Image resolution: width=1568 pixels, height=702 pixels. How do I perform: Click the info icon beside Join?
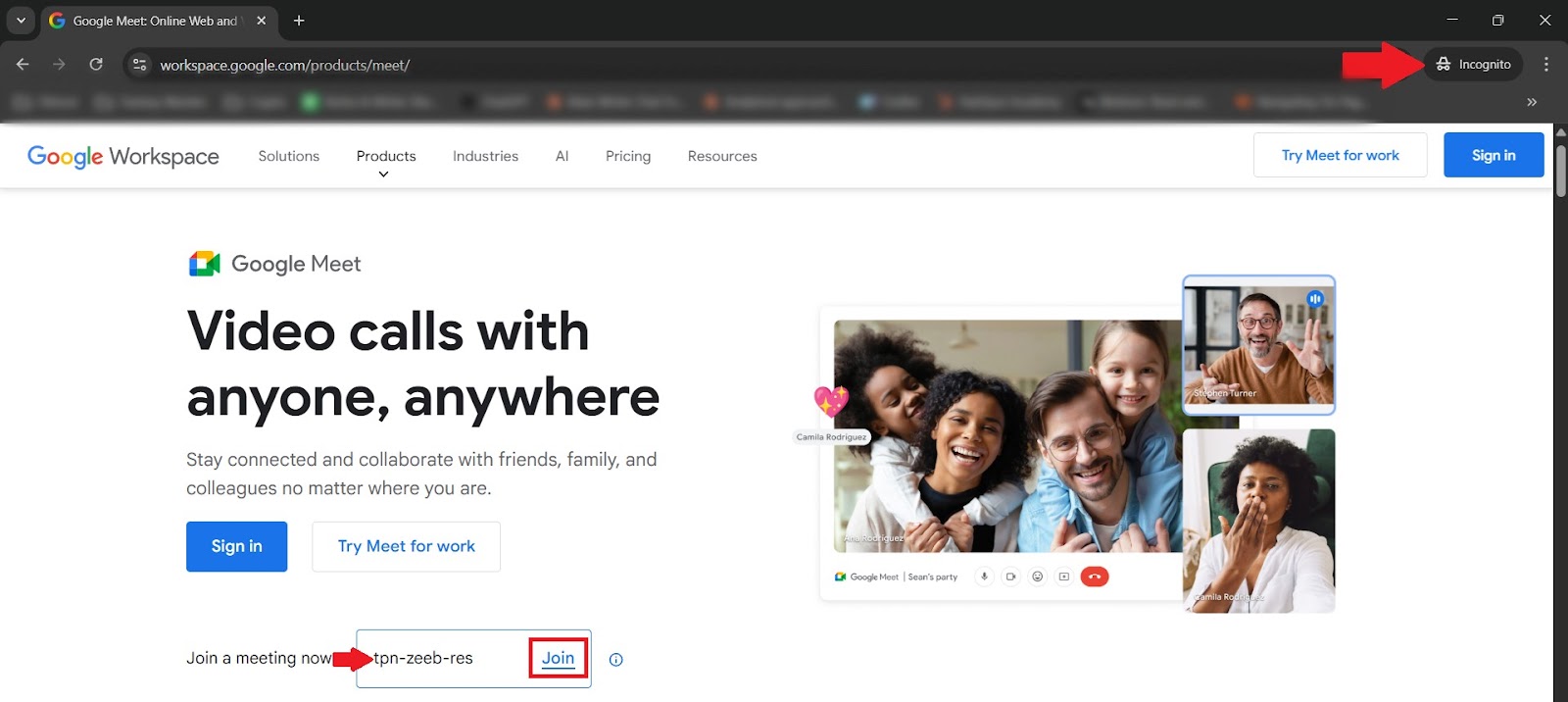(615, 660)
